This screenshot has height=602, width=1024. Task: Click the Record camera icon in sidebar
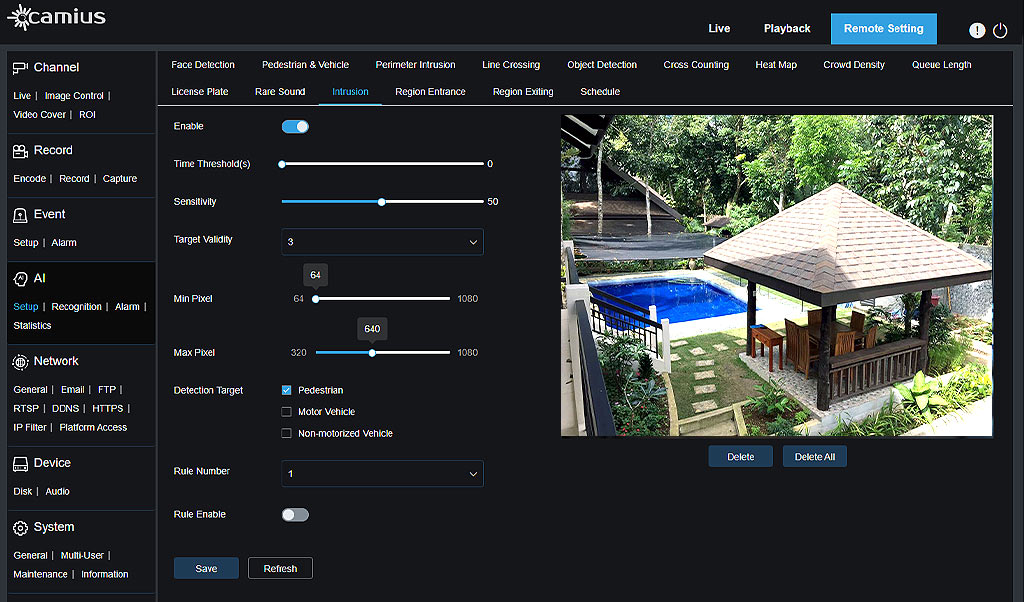pos(20,151)
